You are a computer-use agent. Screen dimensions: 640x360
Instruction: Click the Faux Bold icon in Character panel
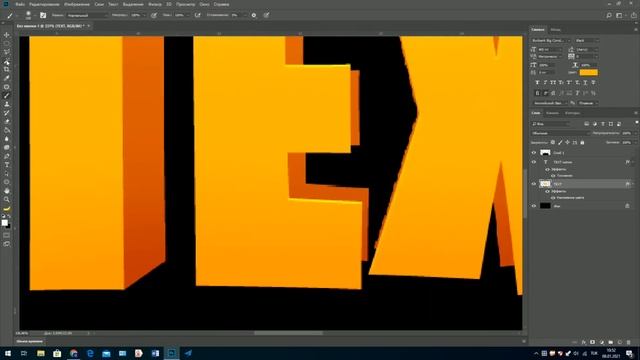point(537,82)
